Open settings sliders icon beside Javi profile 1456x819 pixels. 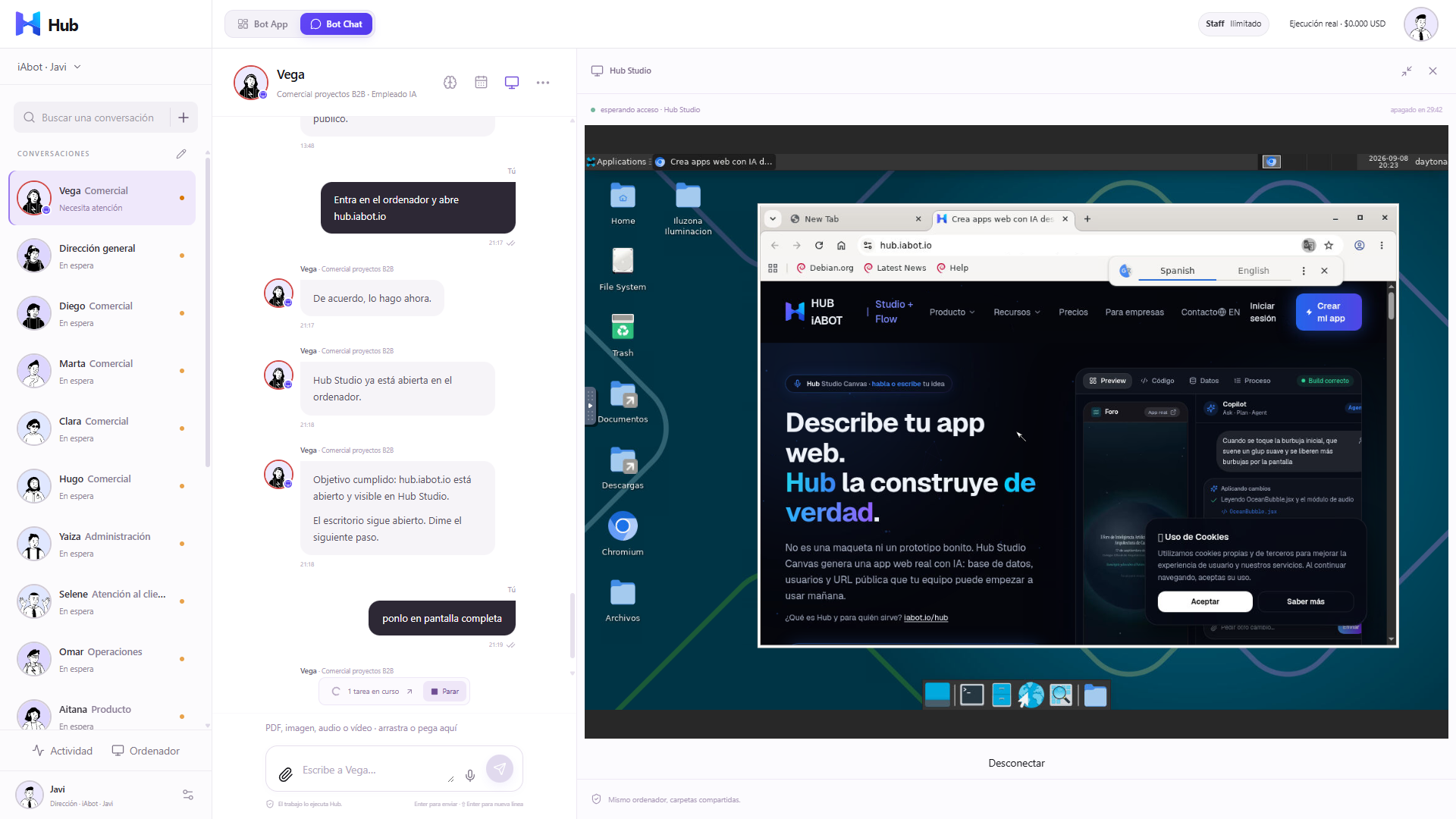[x=188, y=795]
